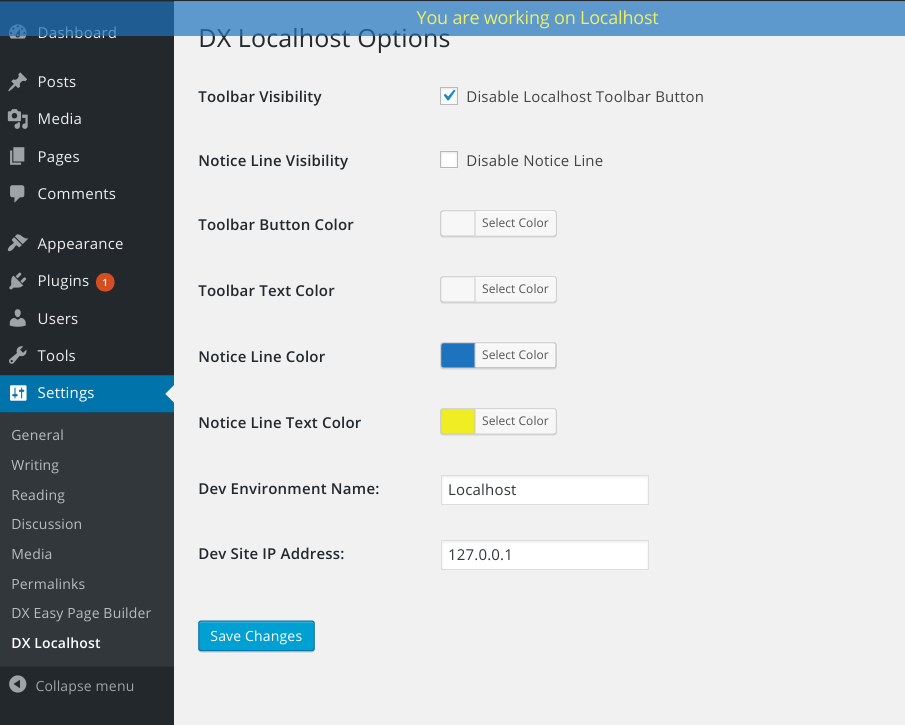Open General settings submenu
This screenshot has height=725, width=905.
coord(38,435)
